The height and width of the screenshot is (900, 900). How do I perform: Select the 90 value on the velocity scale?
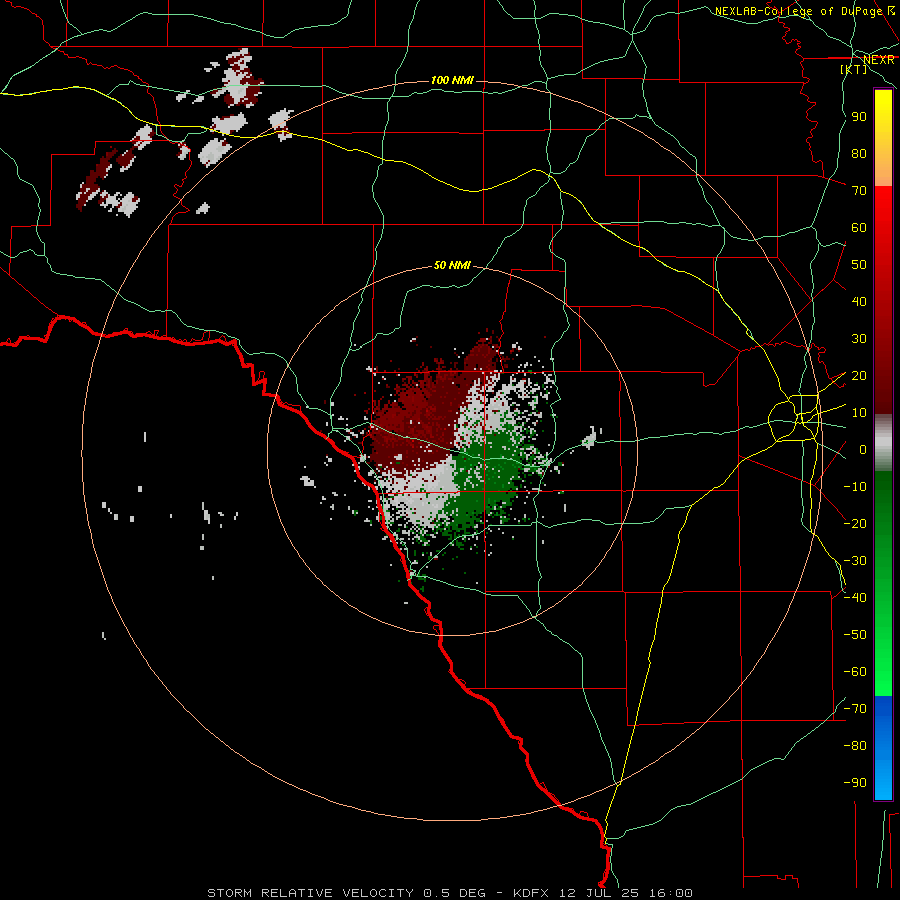coord(859,117)
